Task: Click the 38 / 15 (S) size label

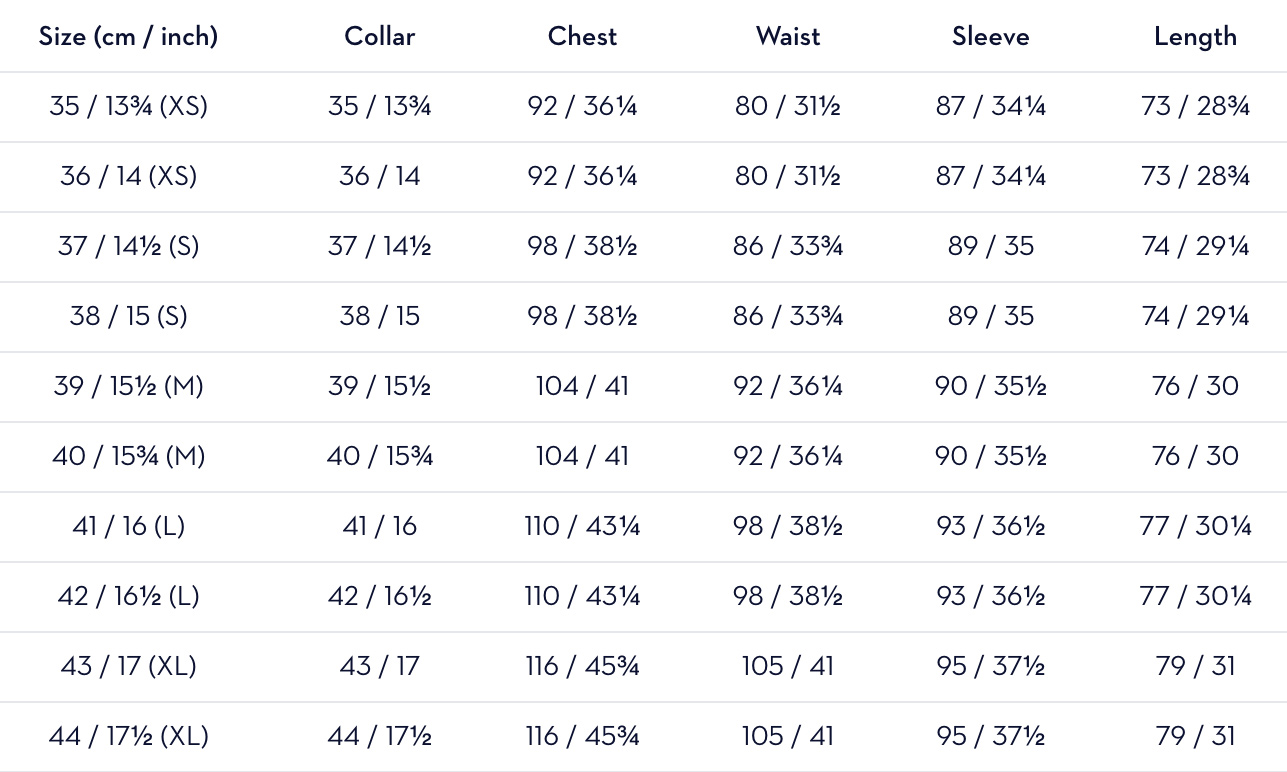Action: click(128, 316)
